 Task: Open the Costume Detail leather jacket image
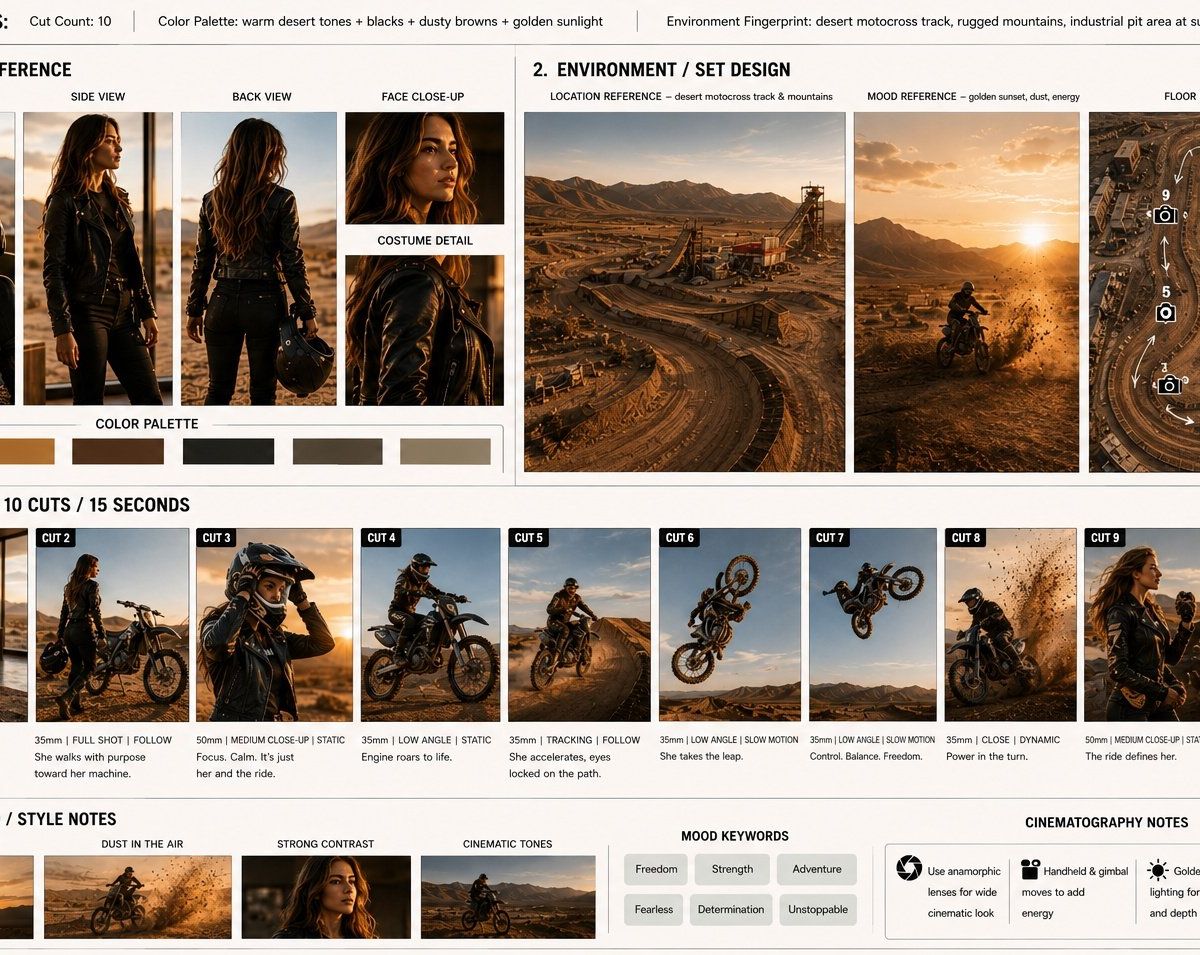tap(425, 330)
